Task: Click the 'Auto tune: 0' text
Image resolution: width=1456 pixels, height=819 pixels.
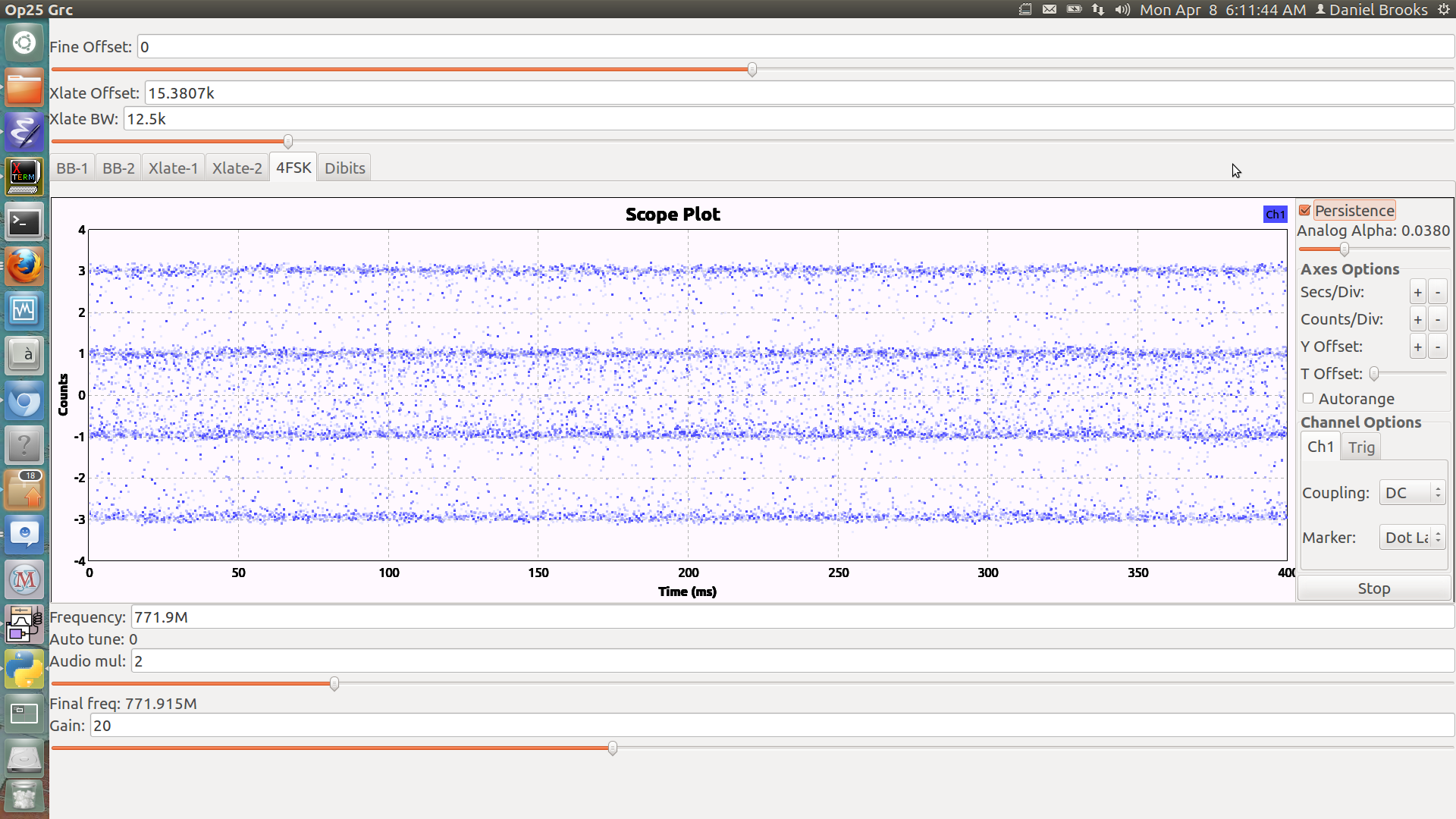Action: pyautogui.click(x=93, y=639)
